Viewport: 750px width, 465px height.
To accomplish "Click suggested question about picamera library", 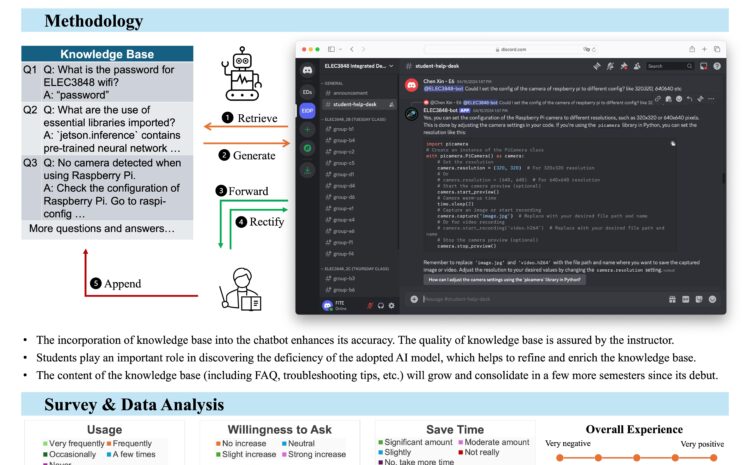I will [x=505, y=280].
